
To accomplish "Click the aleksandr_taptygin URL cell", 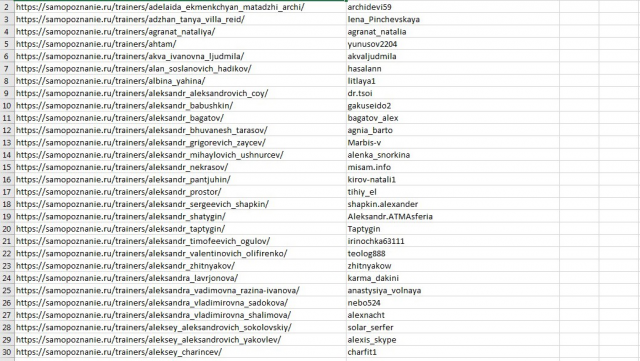I will (180, 229).
